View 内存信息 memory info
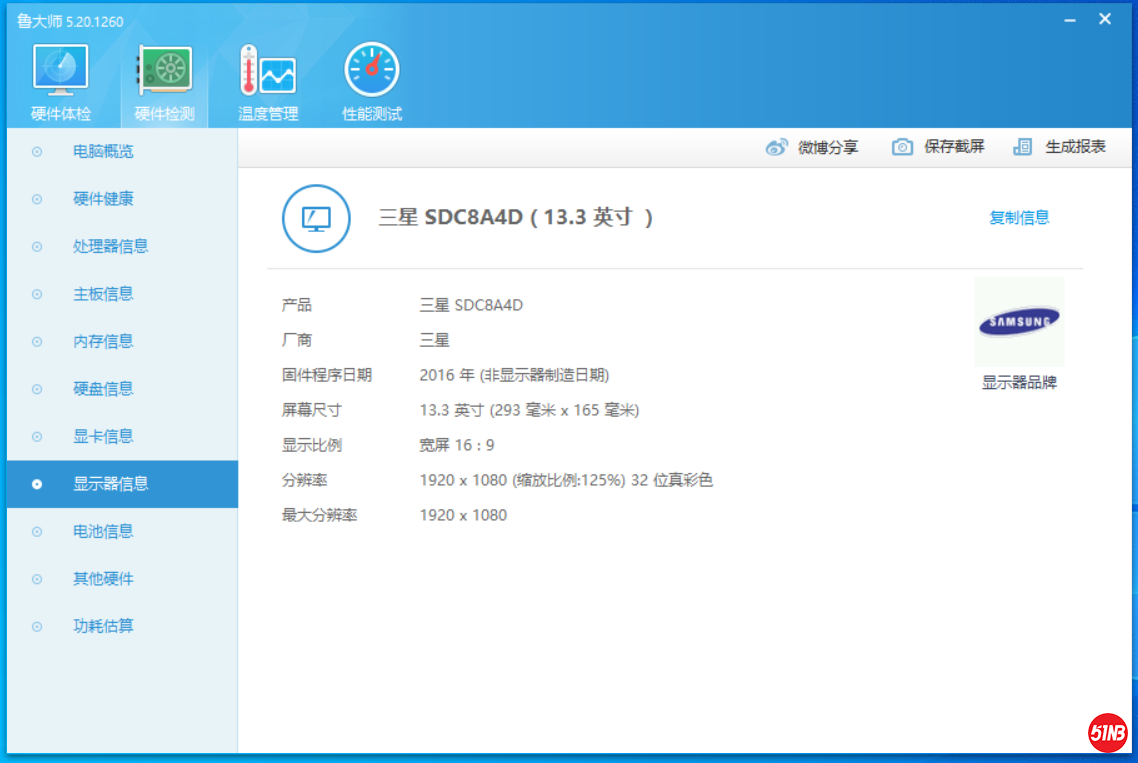Viewport: 1138px width, 763px height. [x=103, y=342]
